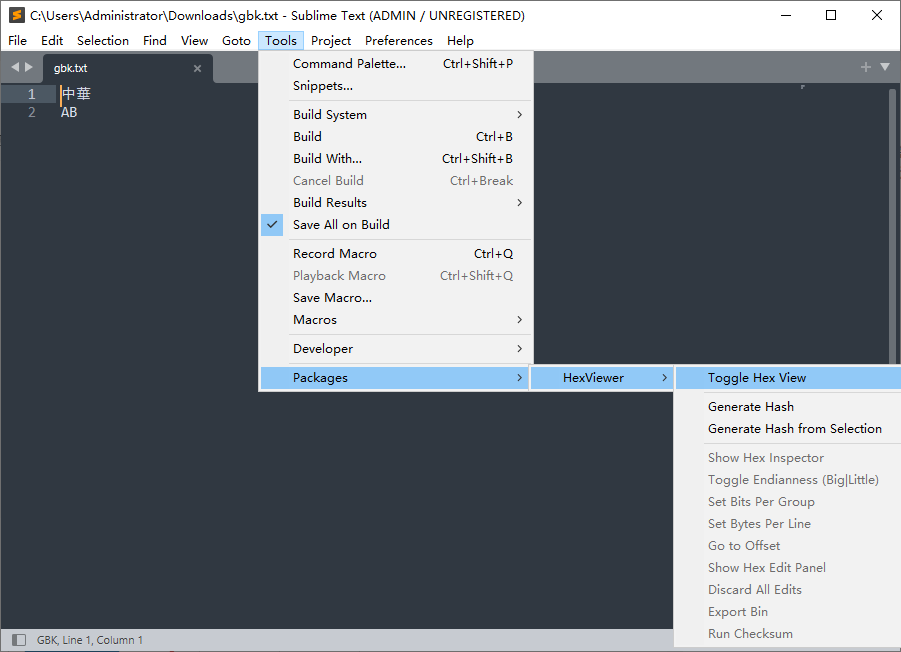
Task: Open the Goto menu
Action: [x=236, y=41]
